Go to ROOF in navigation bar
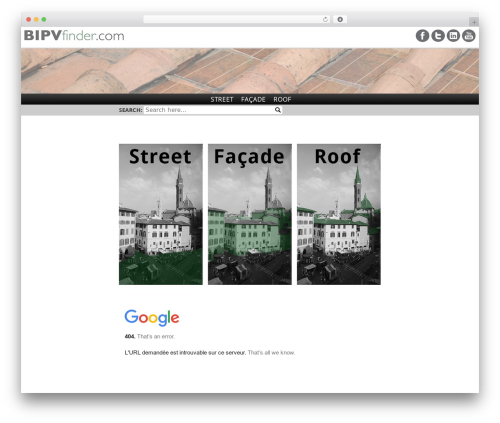Screen dimensions: 500x423 pyautogui.click(x=282, y=99)
